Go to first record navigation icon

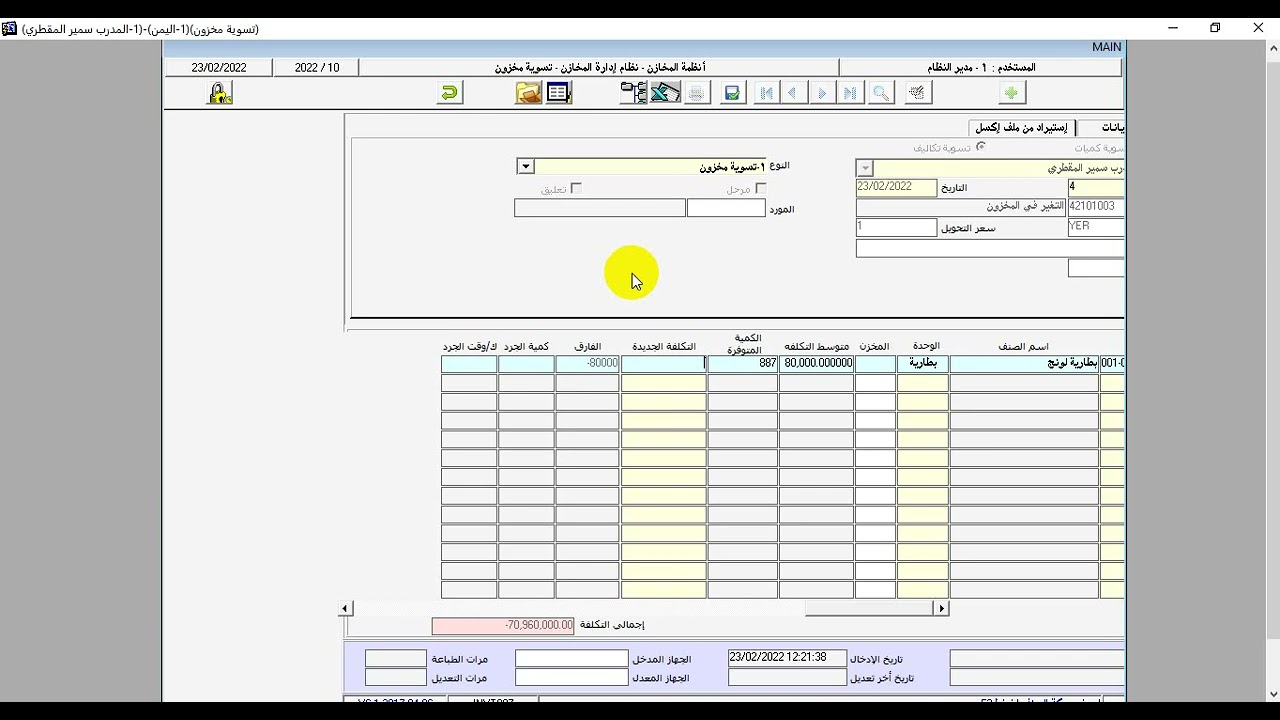[x=767, y=93]
